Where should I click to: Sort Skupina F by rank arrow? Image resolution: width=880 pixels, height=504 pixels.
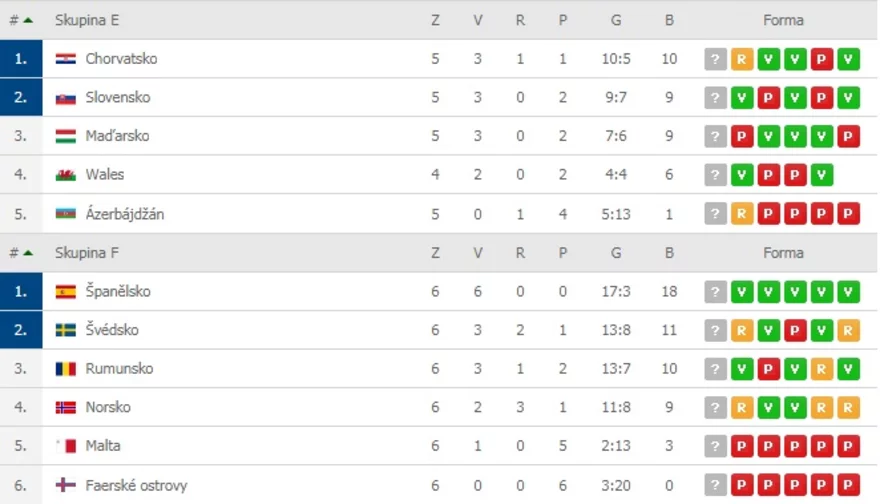(x=28, y=253)
